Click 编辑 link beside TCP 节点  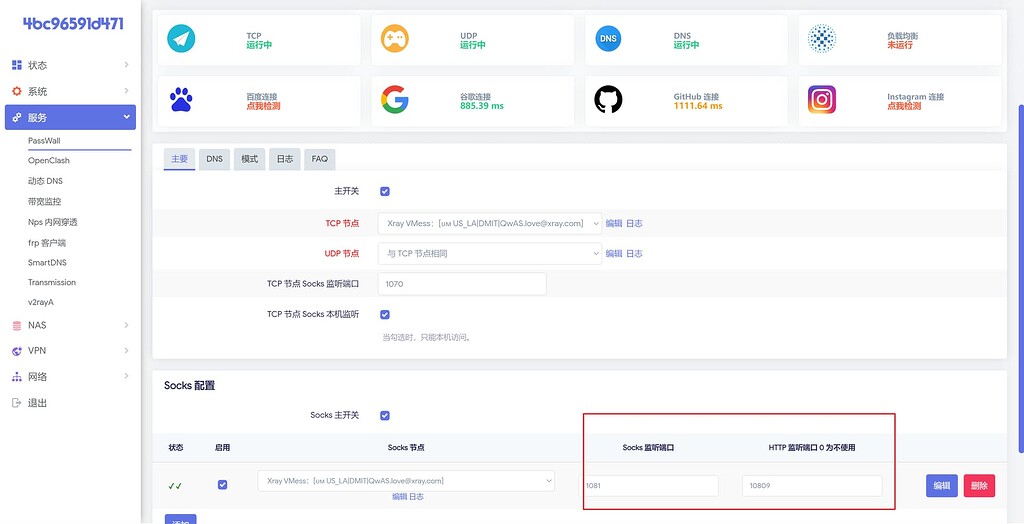coord(614,223)
